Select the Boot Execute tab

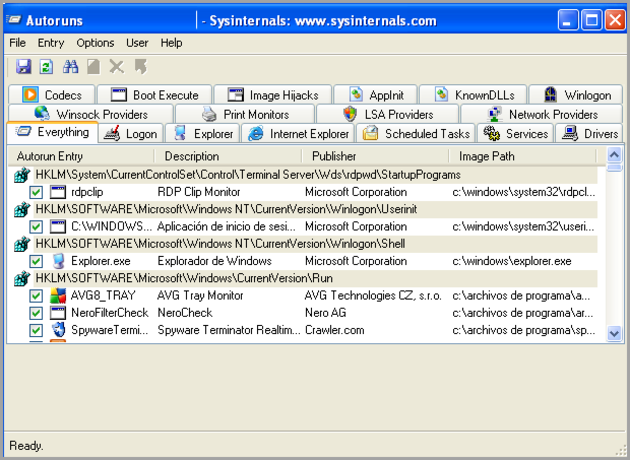(155, 95)
